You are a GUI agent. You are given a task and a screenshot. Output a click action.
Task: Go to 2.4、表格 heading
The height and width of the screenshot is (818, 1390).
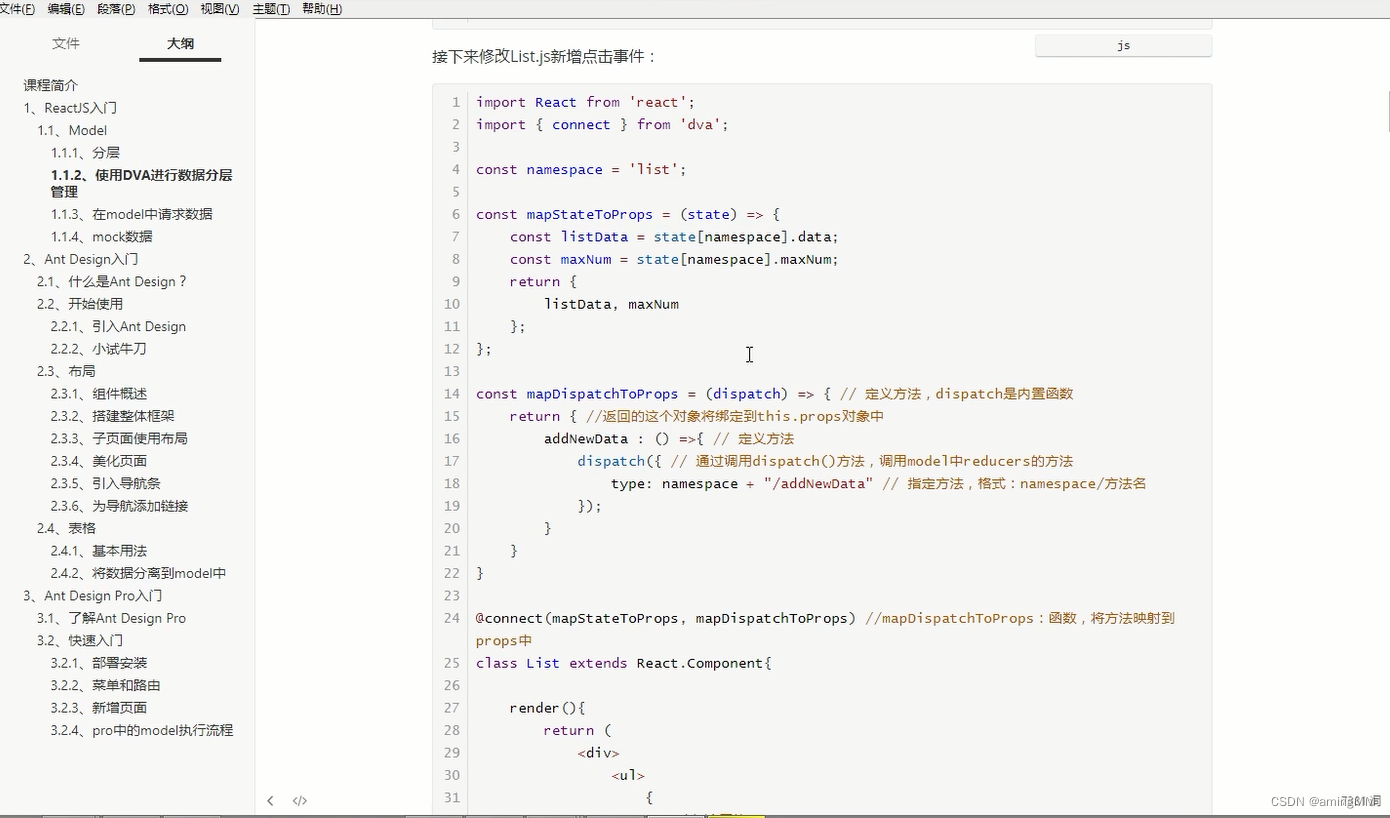point(66,528)
